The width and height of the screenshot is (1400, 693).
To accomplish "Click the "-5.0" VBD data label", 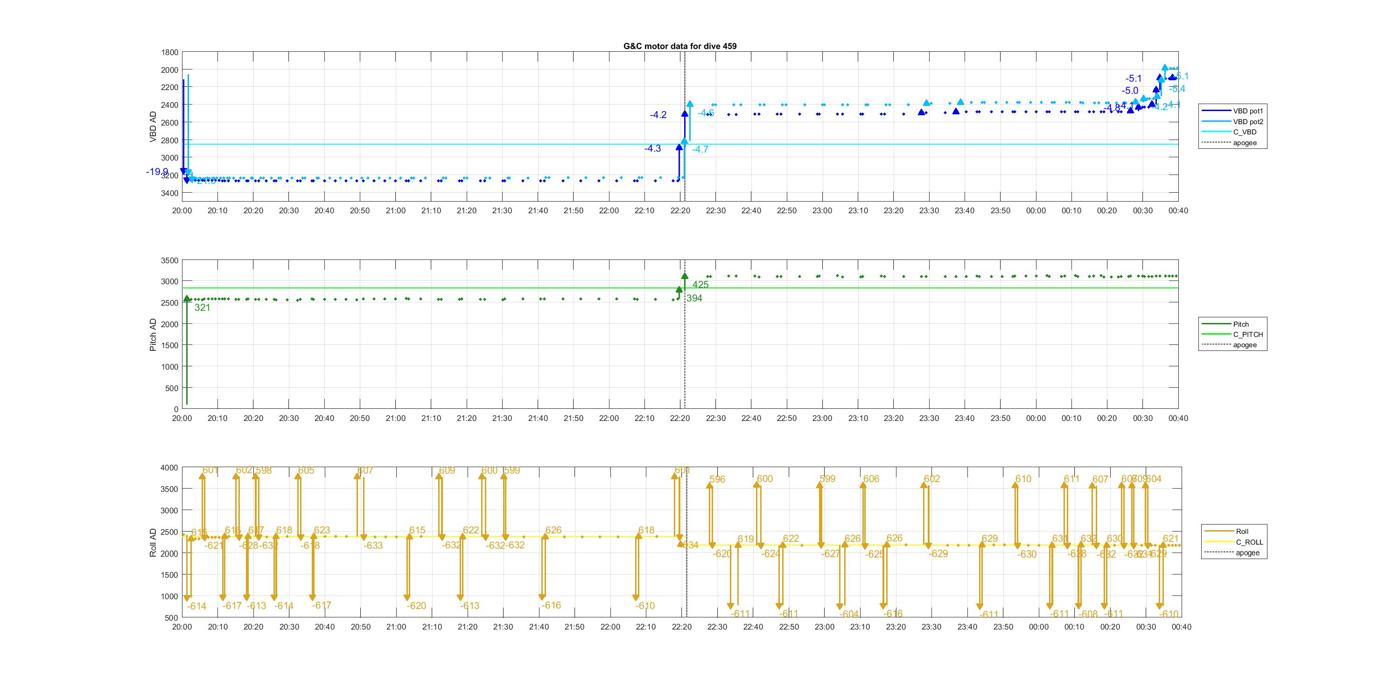I will (1130, 91).
